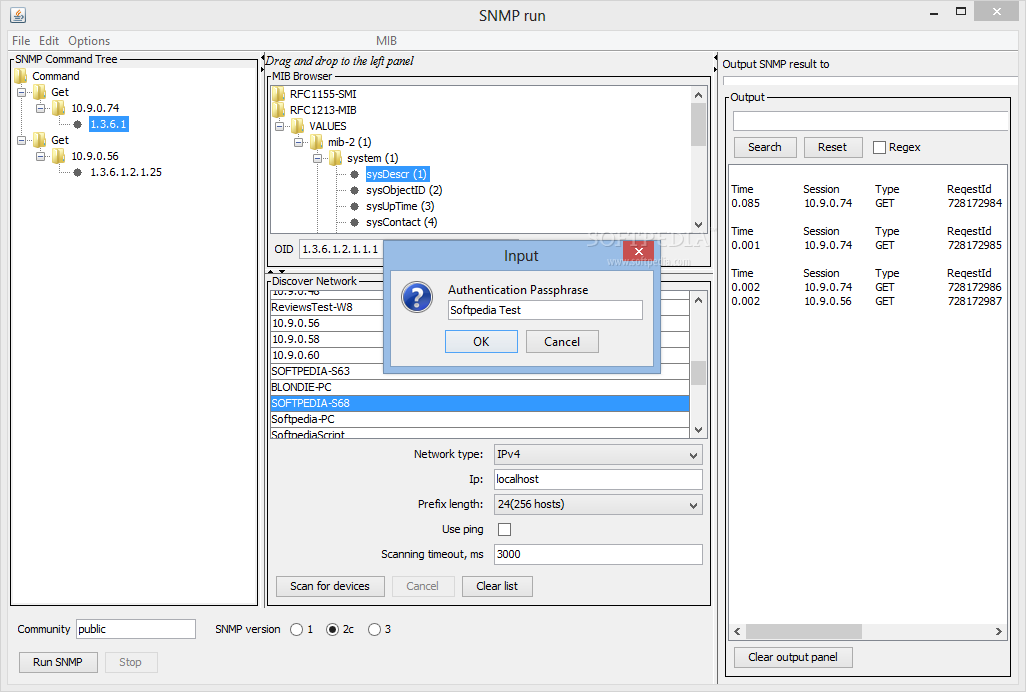Collapse the system (1) node
Screen dimensions: 1026x692
tap(317, 158)
